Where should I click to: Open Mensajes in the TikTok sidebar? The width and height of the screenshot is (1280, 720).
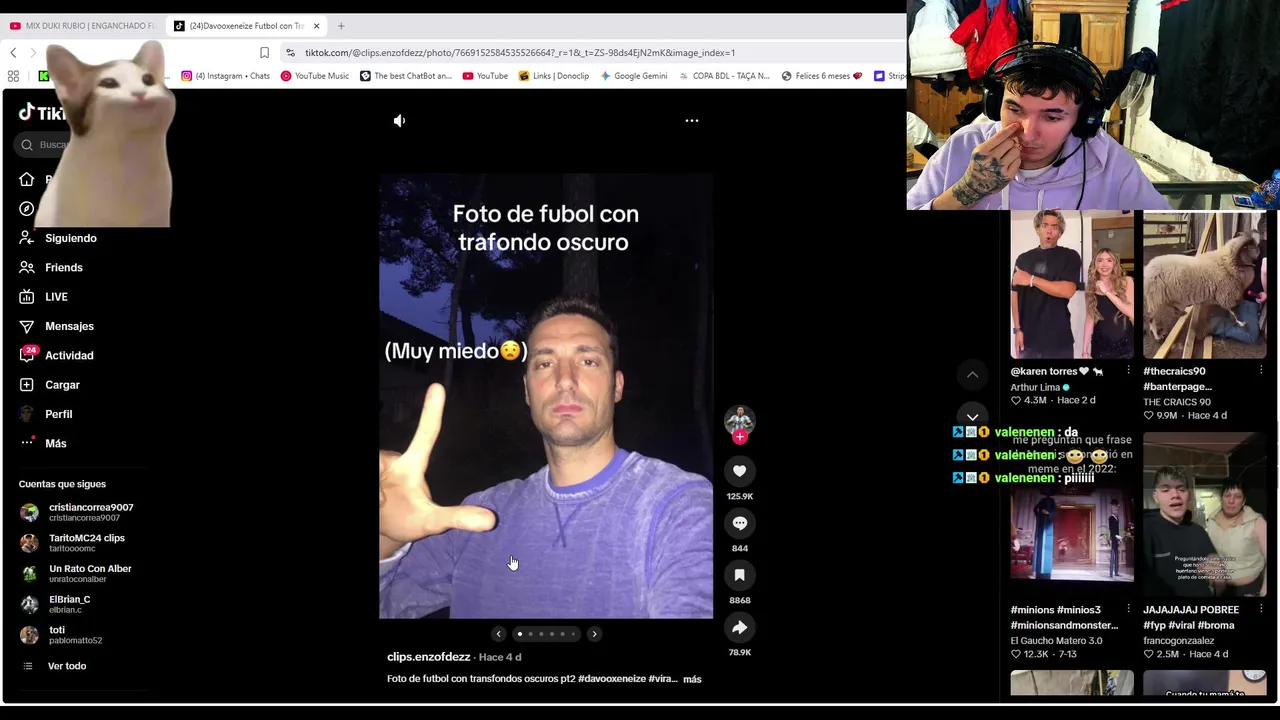click(69, 326)
